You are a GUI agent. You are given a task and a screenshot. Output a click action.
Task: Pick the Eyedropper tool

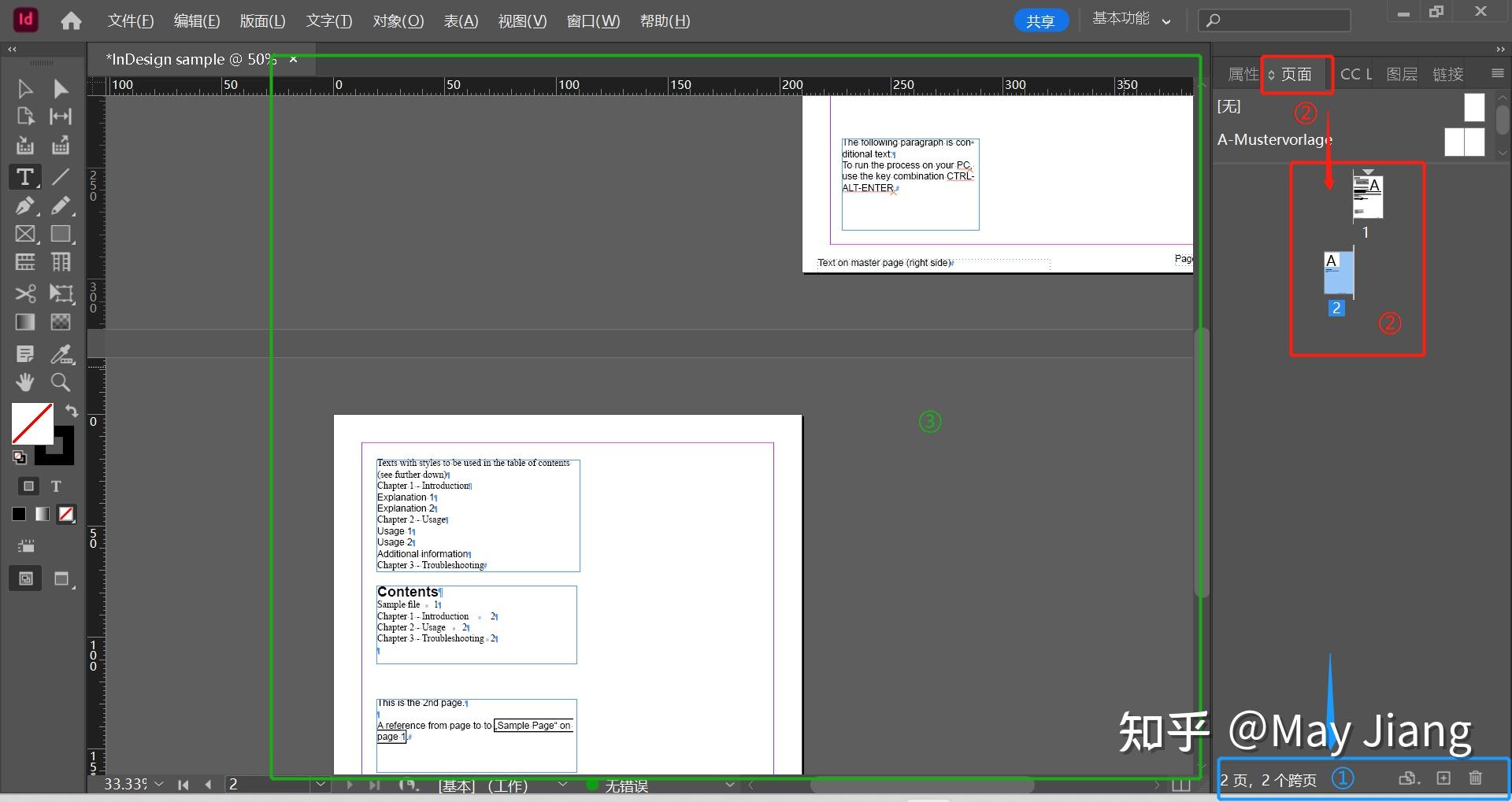coord(61,353)
